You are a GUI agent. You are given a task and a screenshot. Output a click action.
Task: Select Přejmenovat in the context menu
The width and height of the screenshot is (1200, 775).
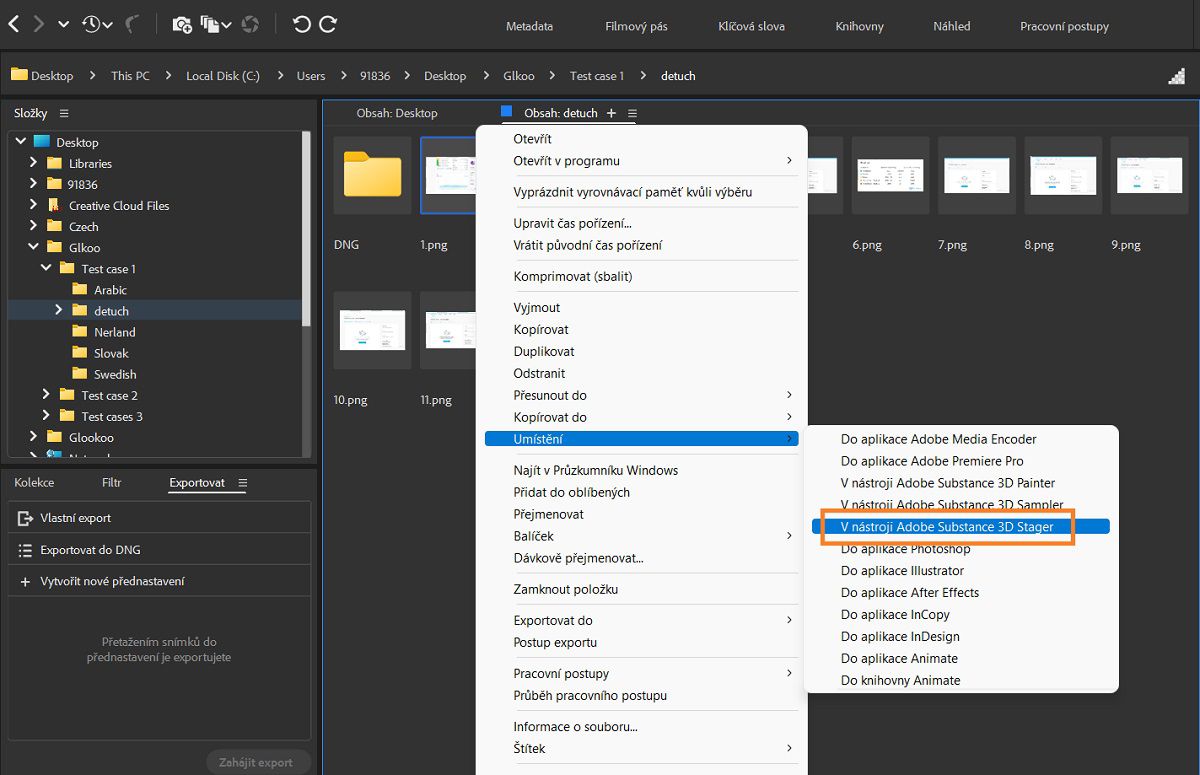coord(548,514)
